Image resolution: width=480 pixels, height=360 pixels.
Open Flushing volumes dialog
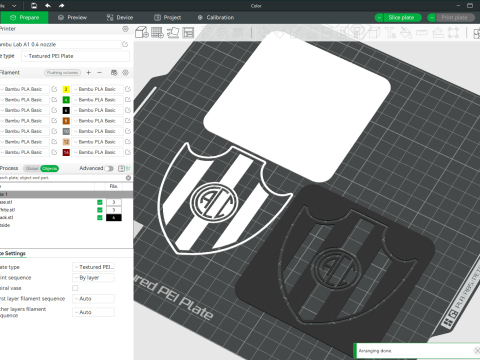[x=62, y=72]
